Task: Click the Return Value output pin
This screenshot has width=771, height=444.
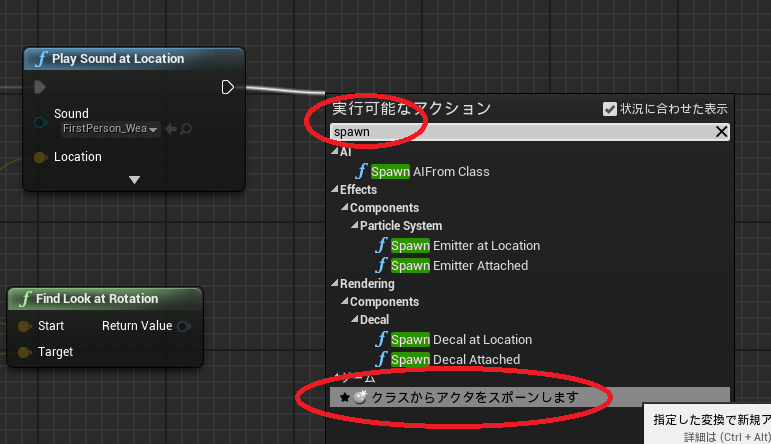Action: click(183, 326)
